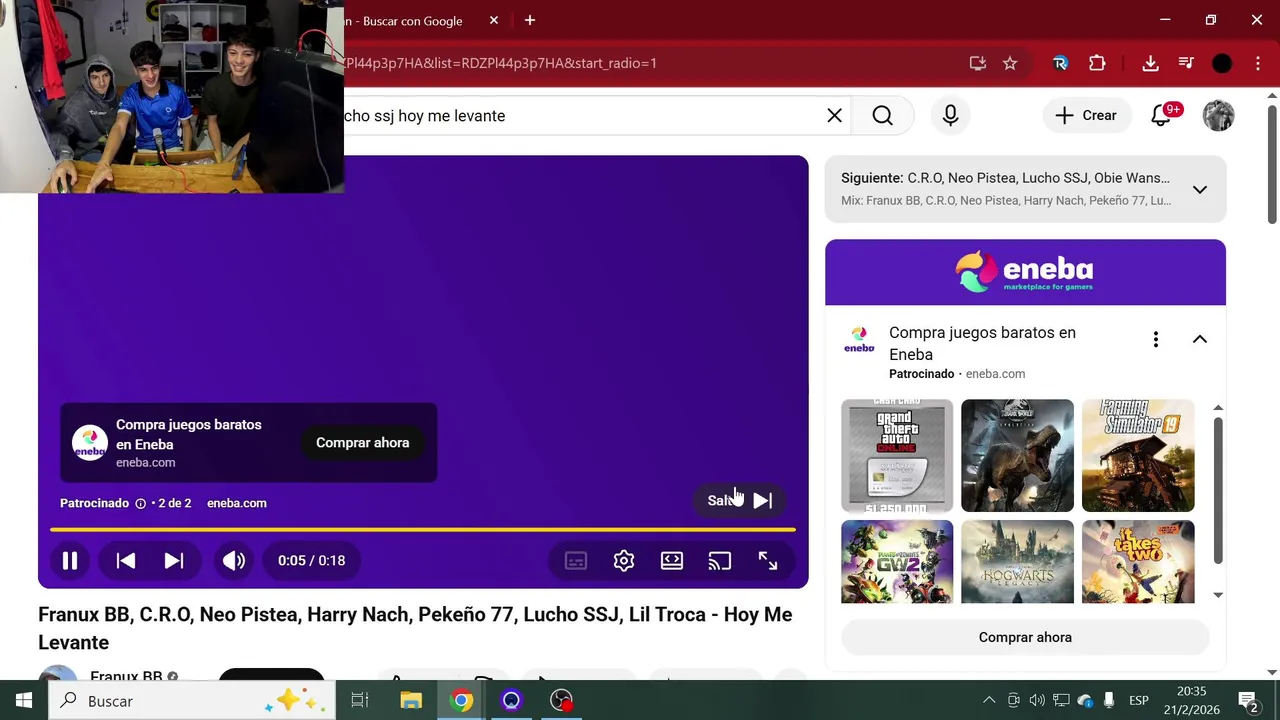Viewport: 1280px width, 720px height.
Task: Click the '0:05 / 0:18' time display
Action: click(312, 561)
